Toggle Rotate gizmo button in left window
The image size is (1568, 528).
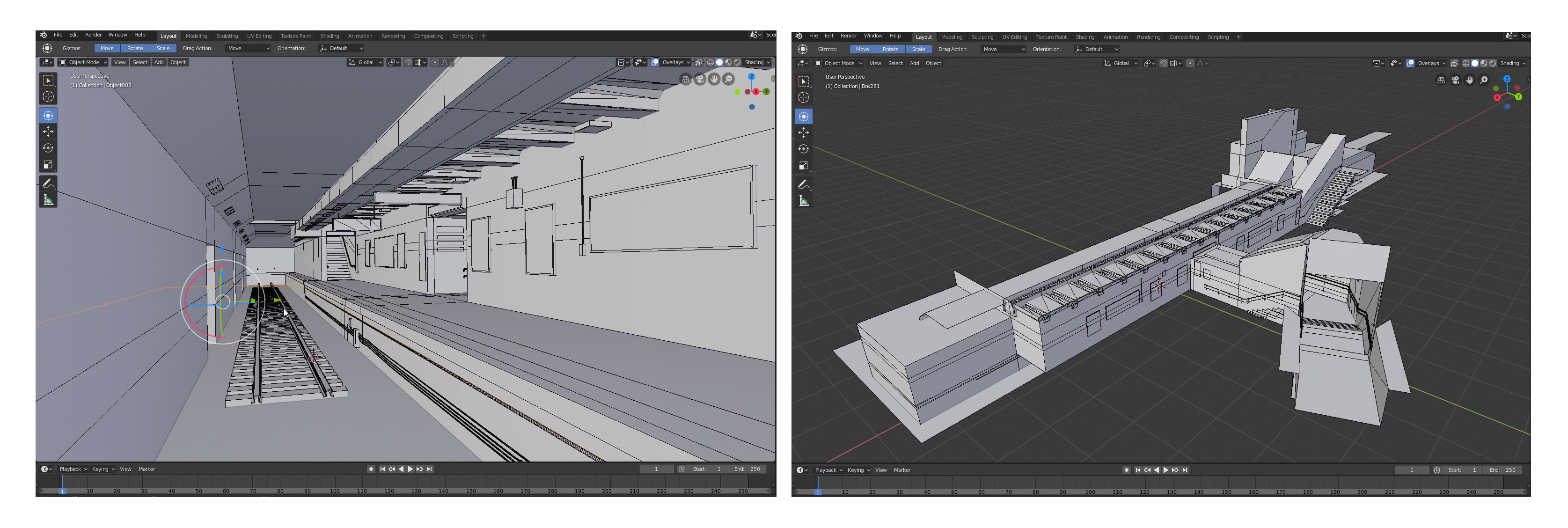pos(134,48)
